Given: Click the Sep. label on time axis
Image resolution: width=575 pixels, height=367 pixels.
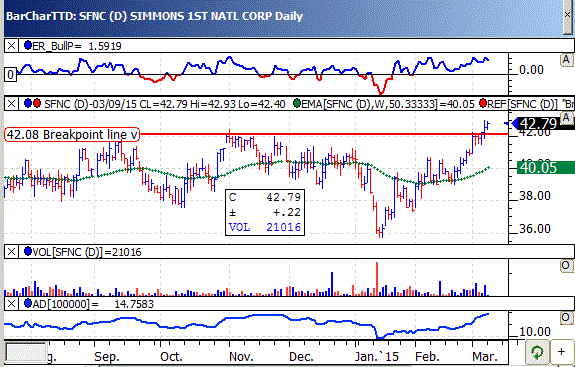Looking at the screenshot, I should [x=107, y=356].
